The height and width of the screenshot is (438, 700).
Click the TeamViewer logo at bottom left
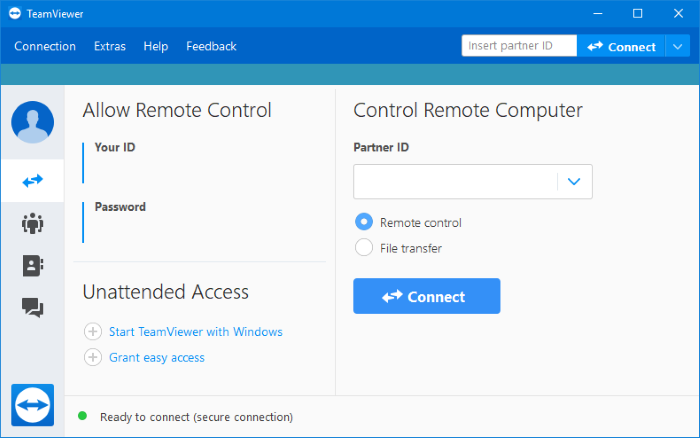32,405
